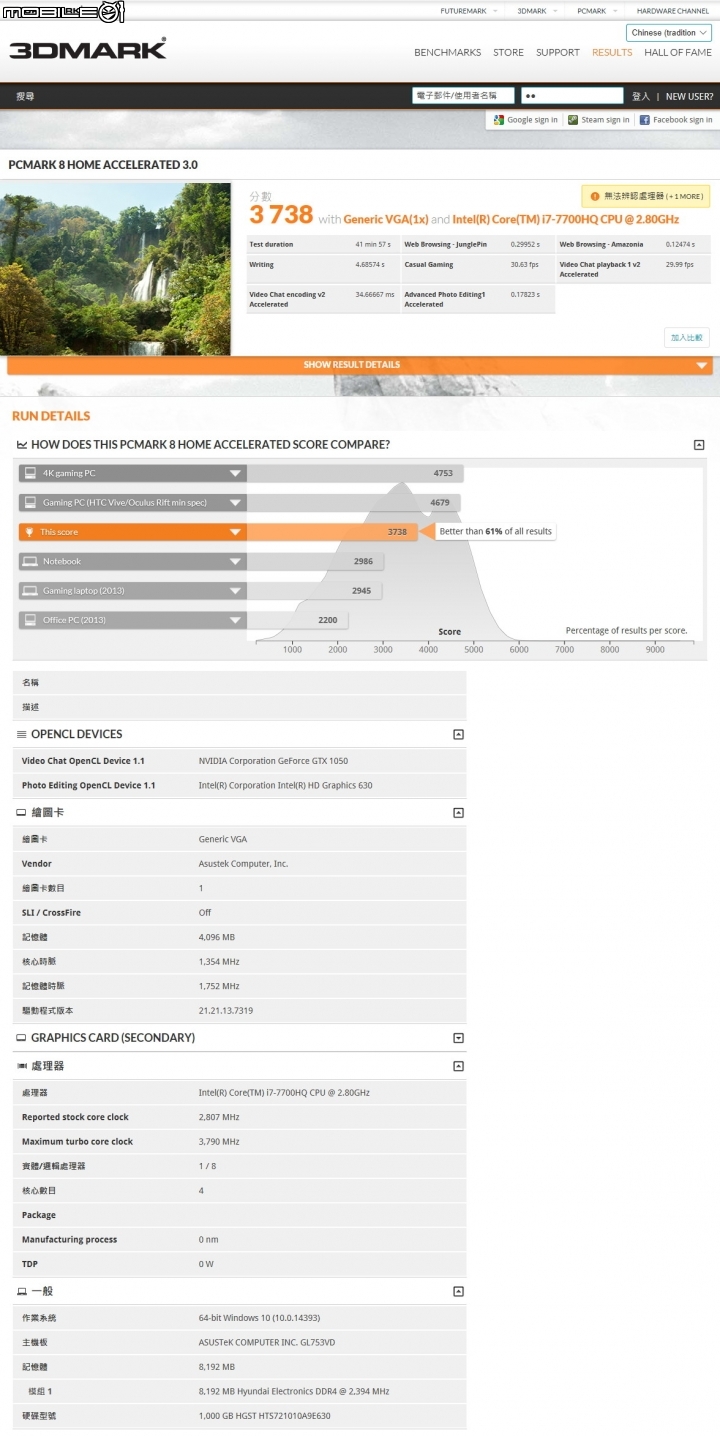Click the 加入比較 add to compare button
This screenshot has width=720, height=1436.
pos(688,338)
